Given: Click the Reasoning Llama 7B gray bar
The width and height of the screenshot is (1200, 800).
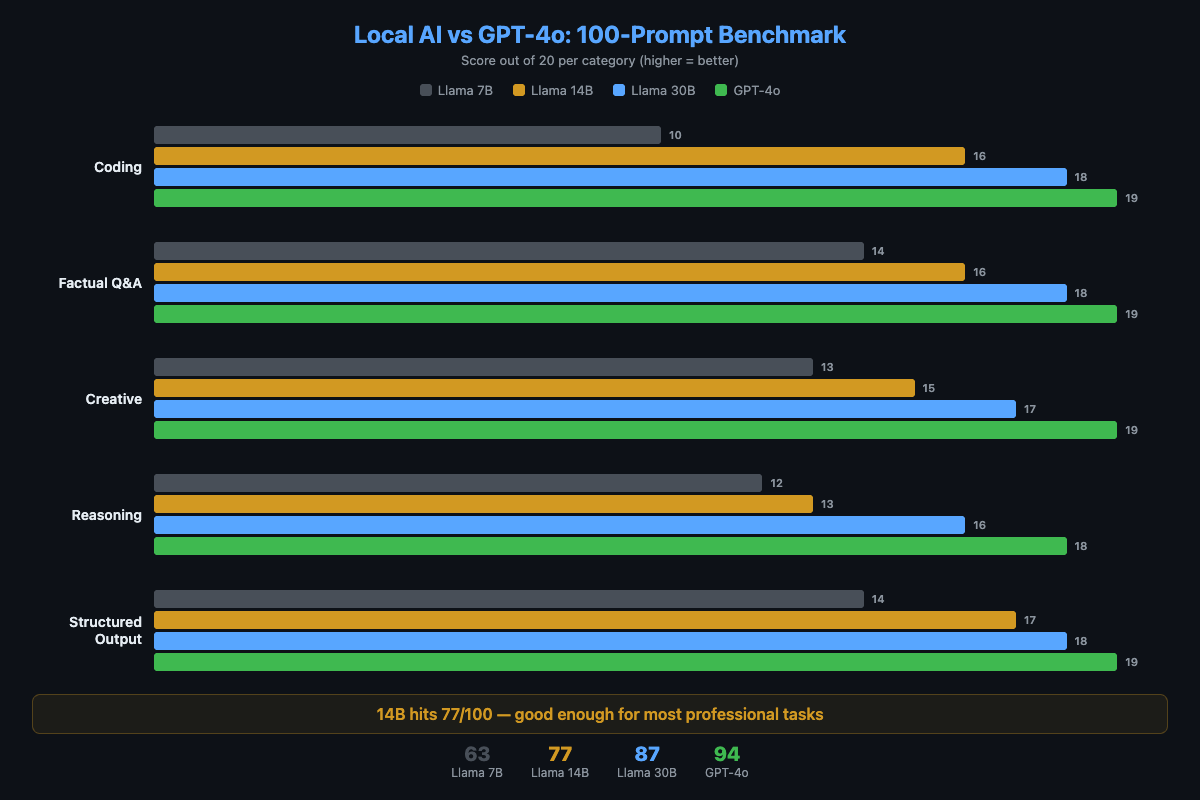Looking at the screenshot, I should point(458,483).
